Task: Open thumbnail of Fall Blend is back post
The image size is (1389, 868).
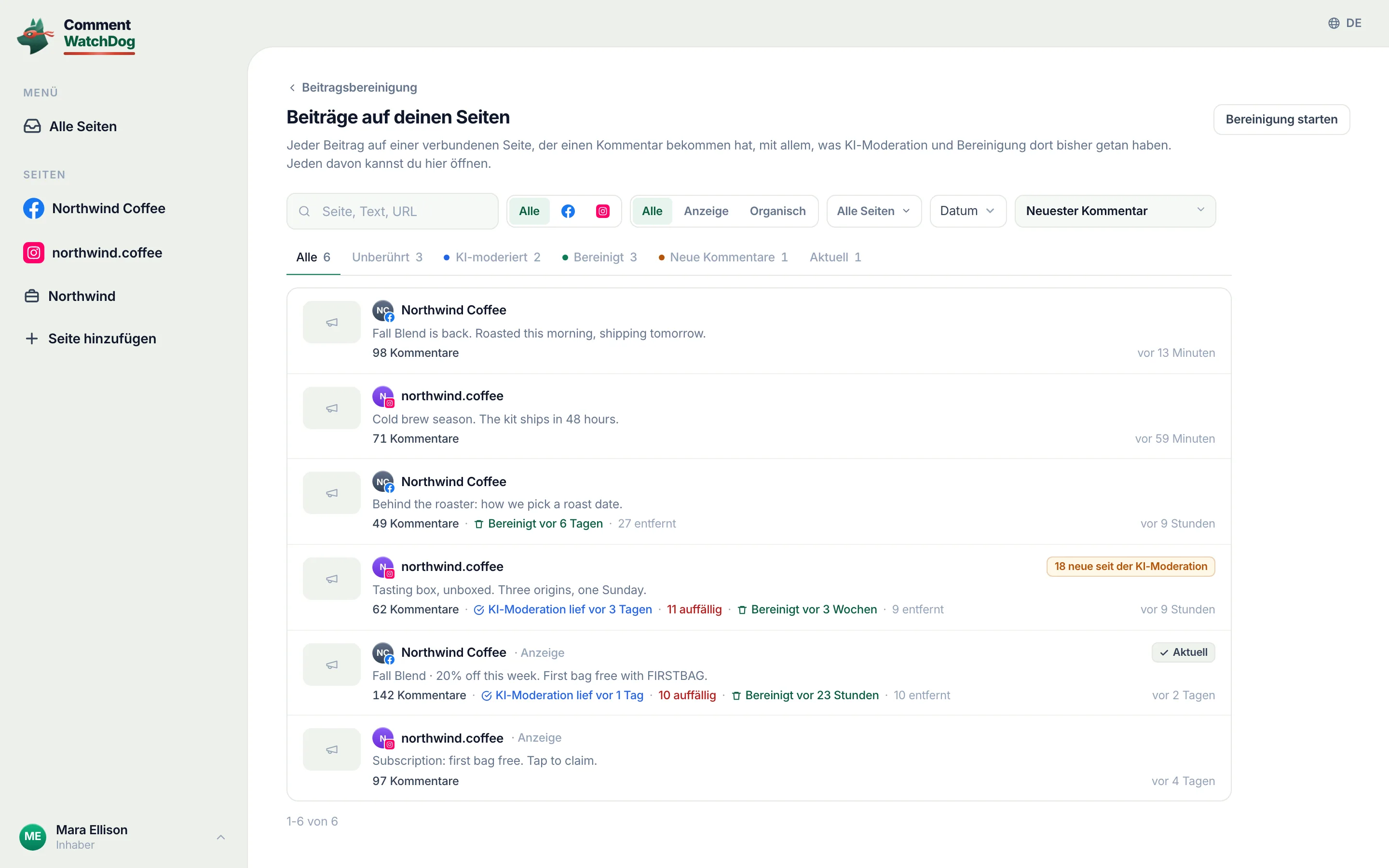Action: tap(332, 322)
